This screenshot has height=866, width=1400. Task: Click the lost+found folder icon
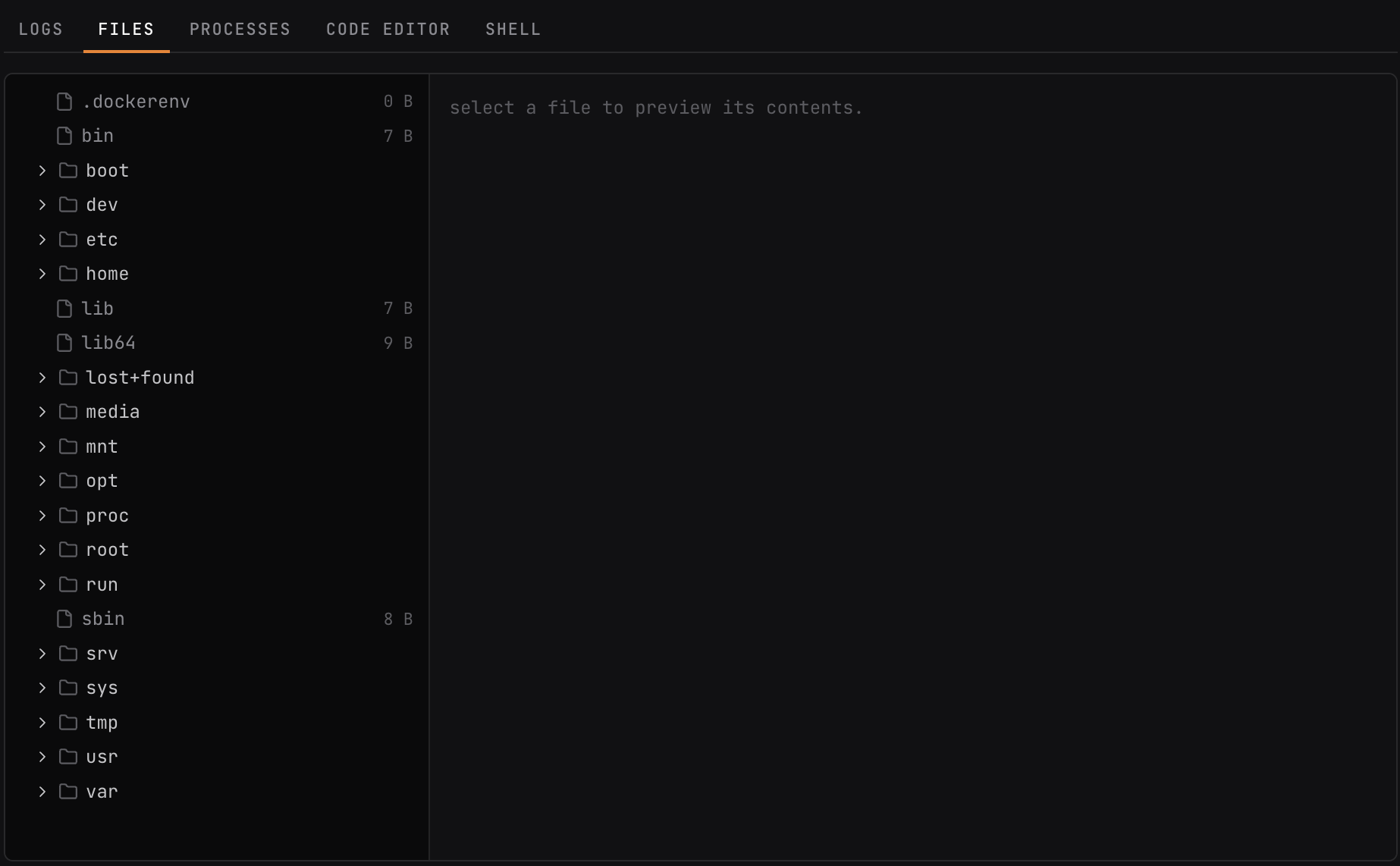coord(68,378)
